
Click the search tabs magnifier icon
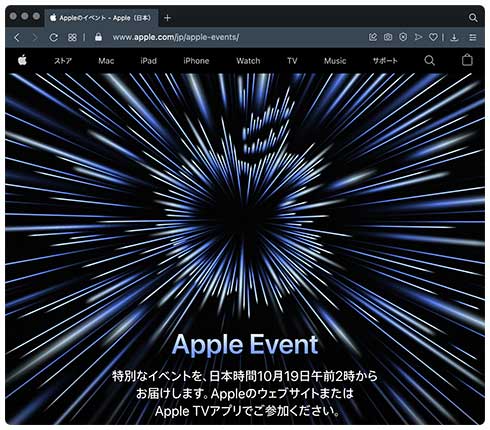473,18
